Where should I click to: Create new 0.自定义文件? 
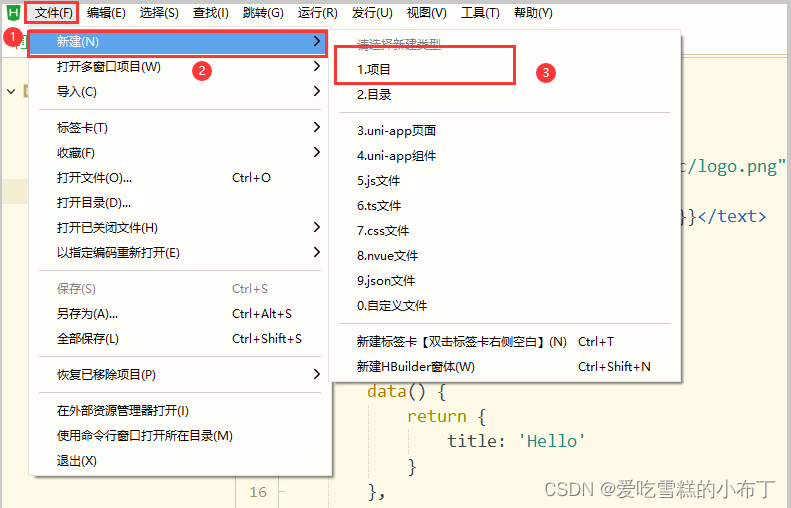point(504,305)
